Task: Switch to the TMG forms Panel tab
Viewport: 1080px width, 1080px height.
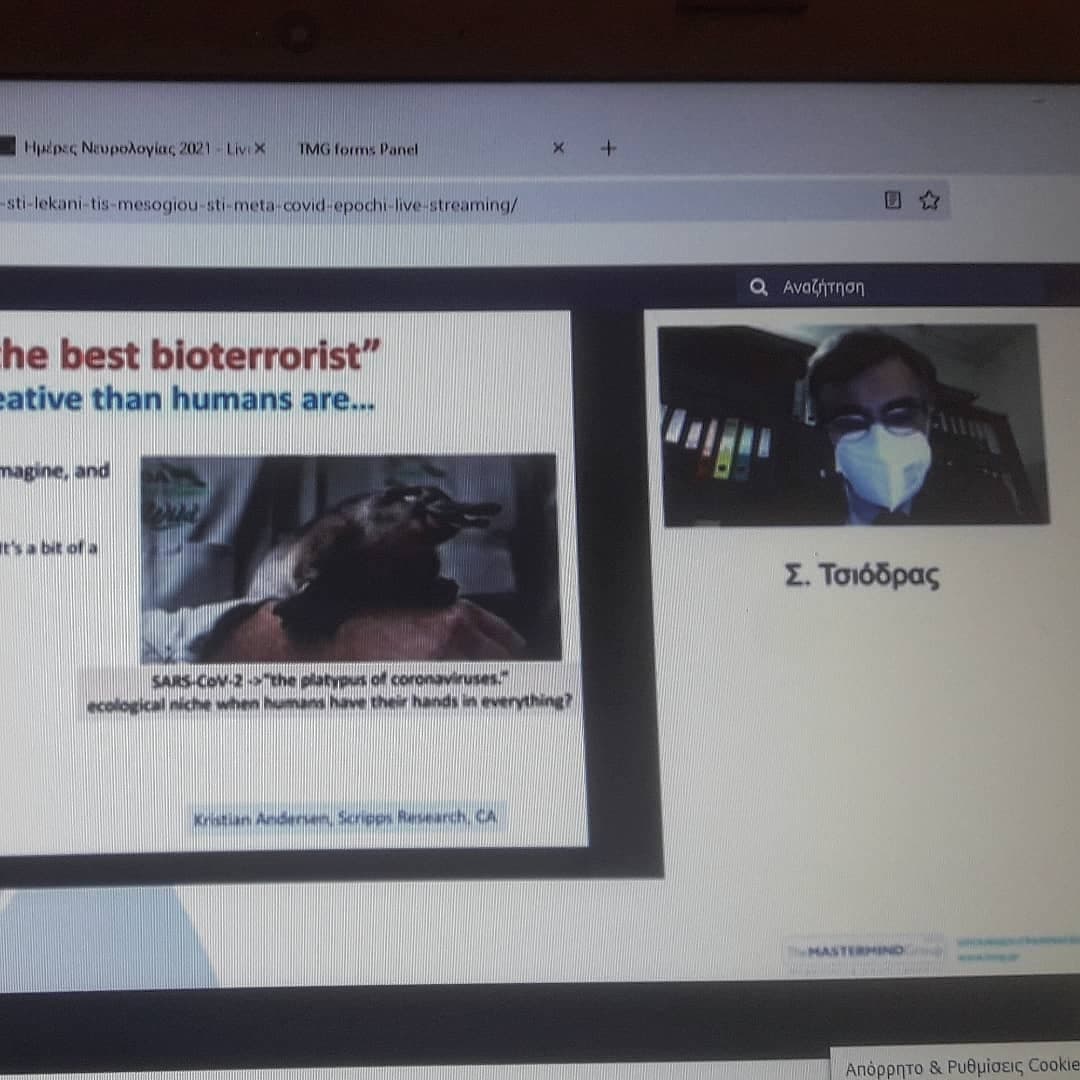Action: [x=358, y=149]
